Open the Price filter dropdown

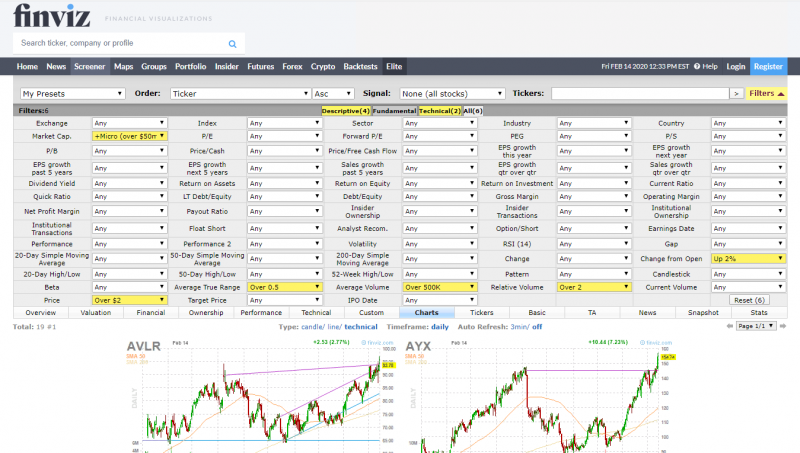130,300
